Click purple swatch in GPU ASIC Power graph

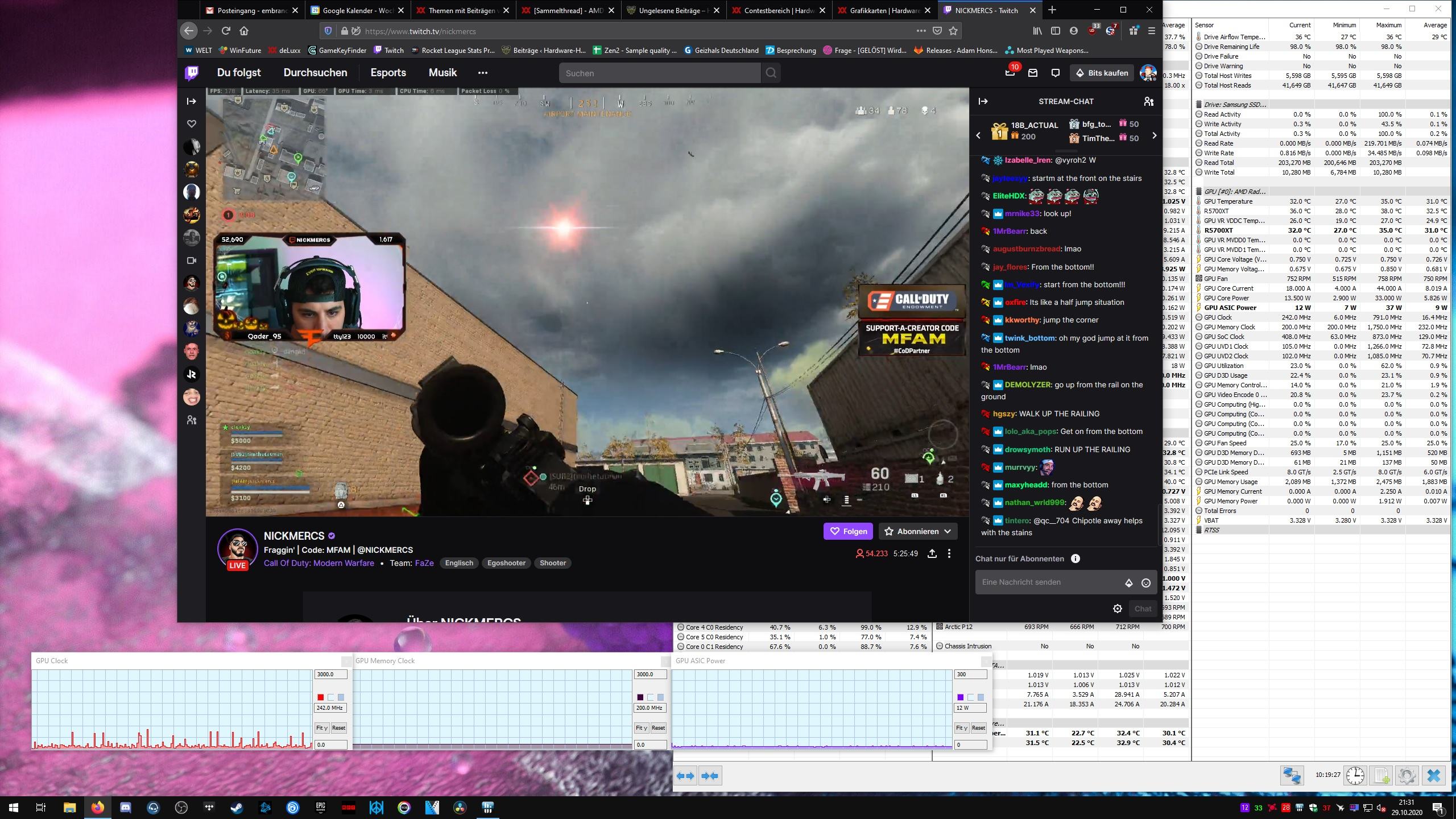point(961,697)
